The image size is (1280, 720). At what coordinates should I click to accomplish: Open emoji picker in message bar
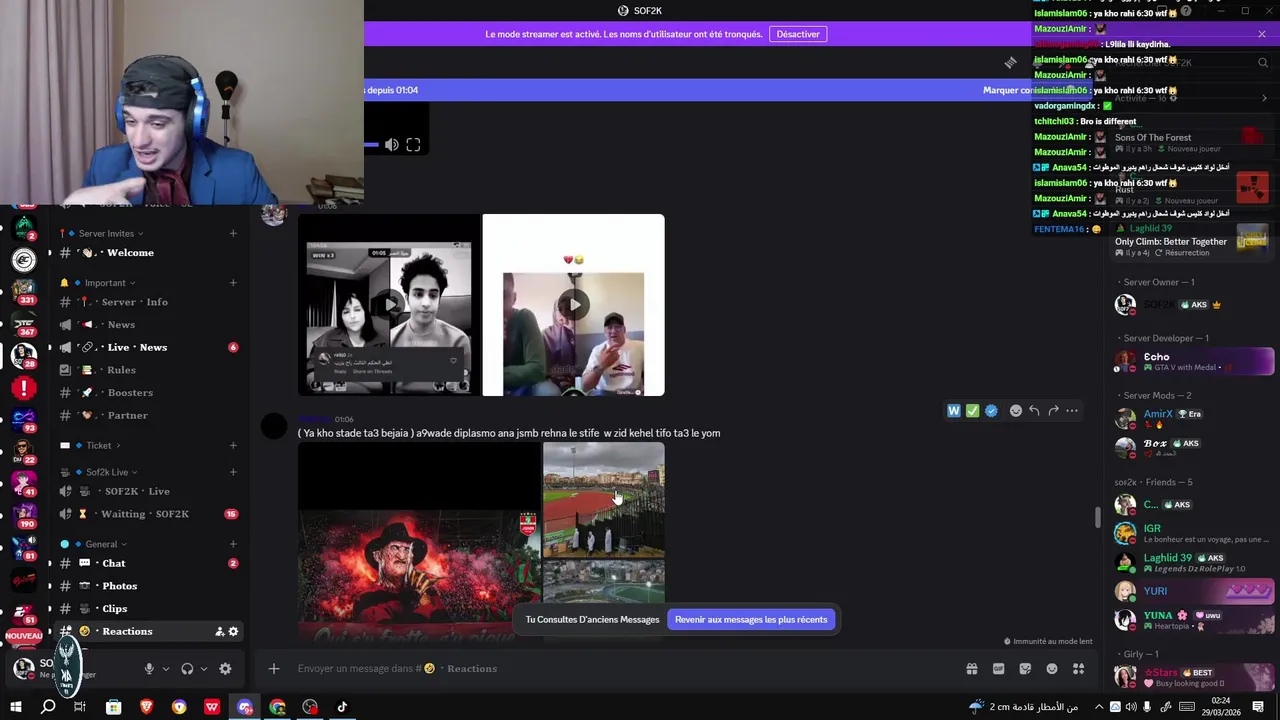1052,669
